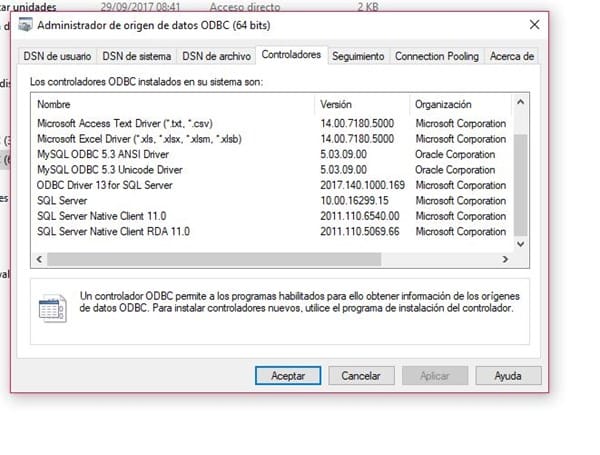Click the ODBC driver info table icon
The width and height of the screenshot is (600, 455).
tap(53, 308)
